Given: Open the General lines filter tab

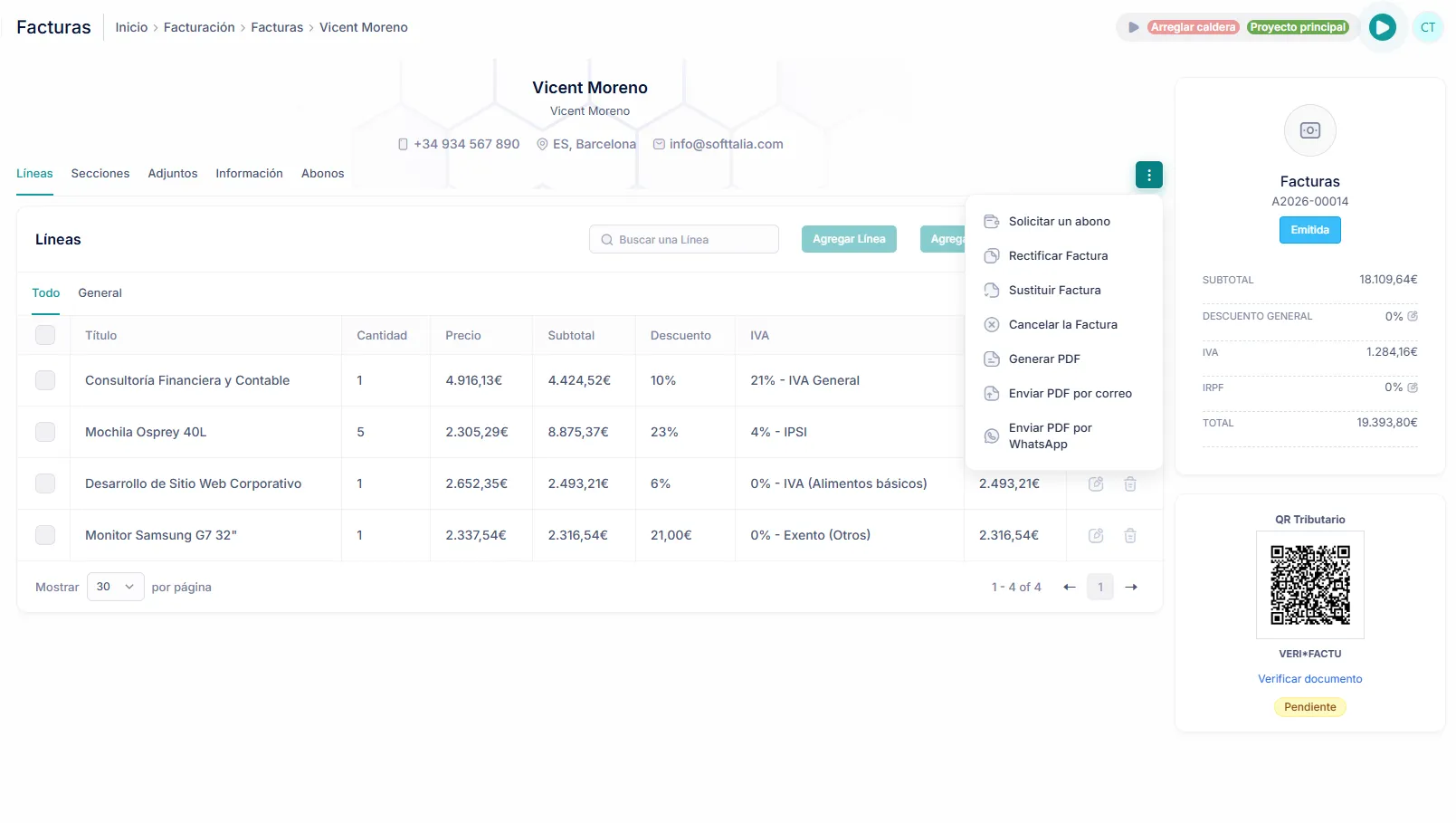Looking at the screenshot, I should click(x=100, y=293).
